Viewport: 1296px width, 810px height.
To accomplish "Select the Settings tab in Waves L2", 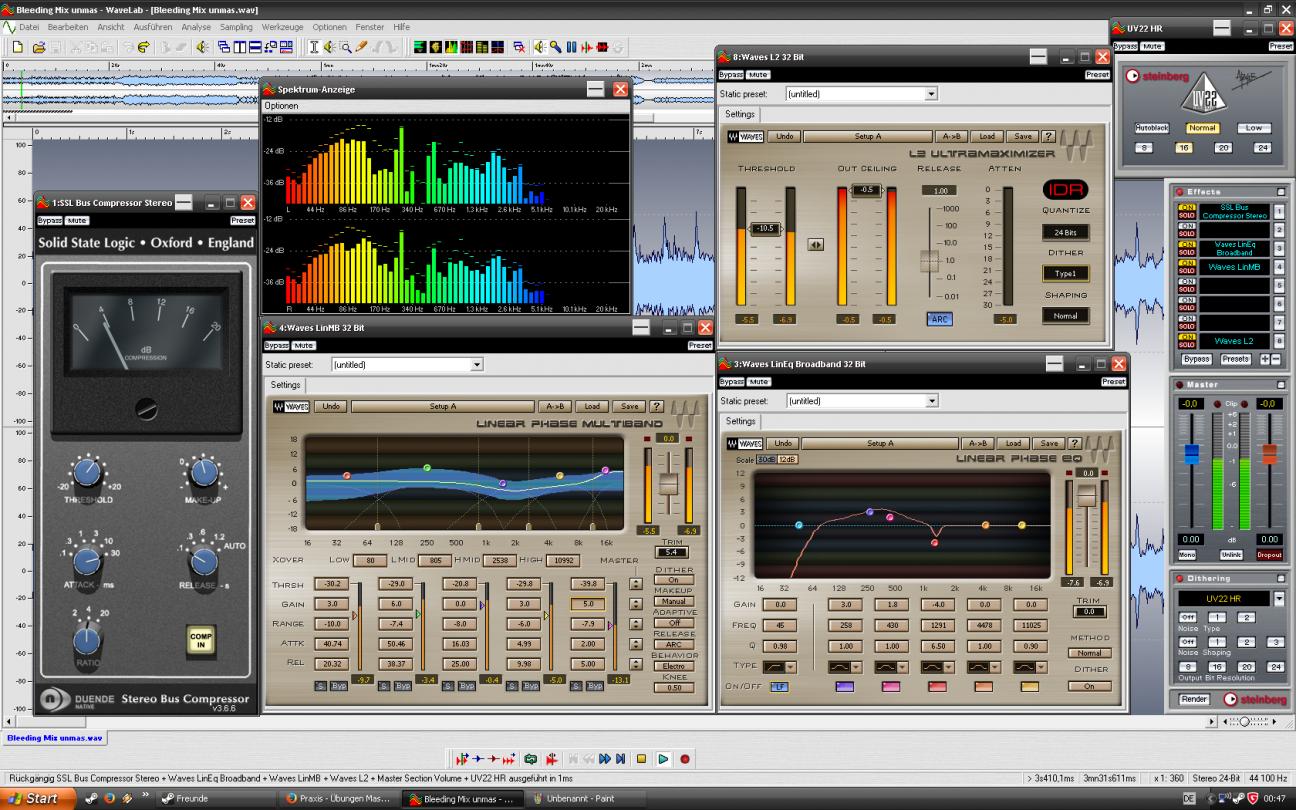I will [x=740, y=114].
